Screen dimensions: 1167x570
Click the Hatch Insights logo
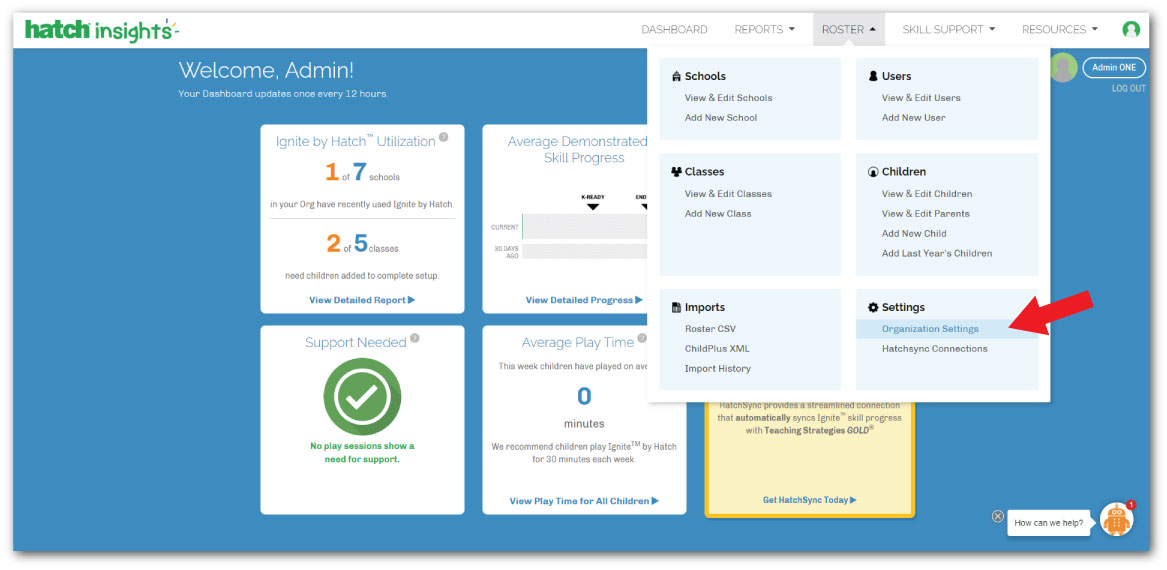pyautogui.click(x=102, y=31)
